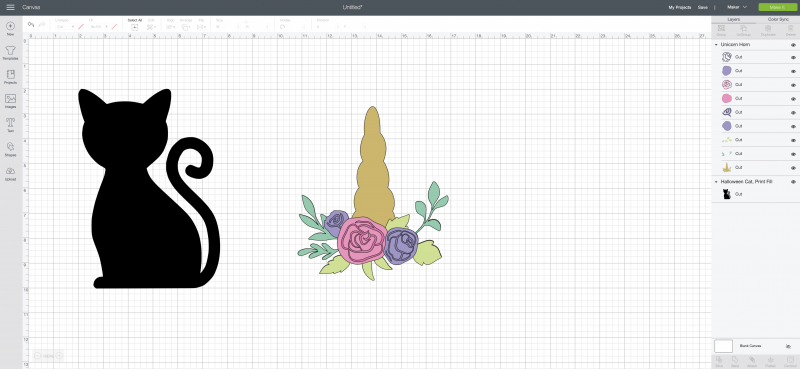Viewport: 800px width, 369px height.
Task: Hide the yellow-green leaves Cut layer
Action: (x=793, y=140)
